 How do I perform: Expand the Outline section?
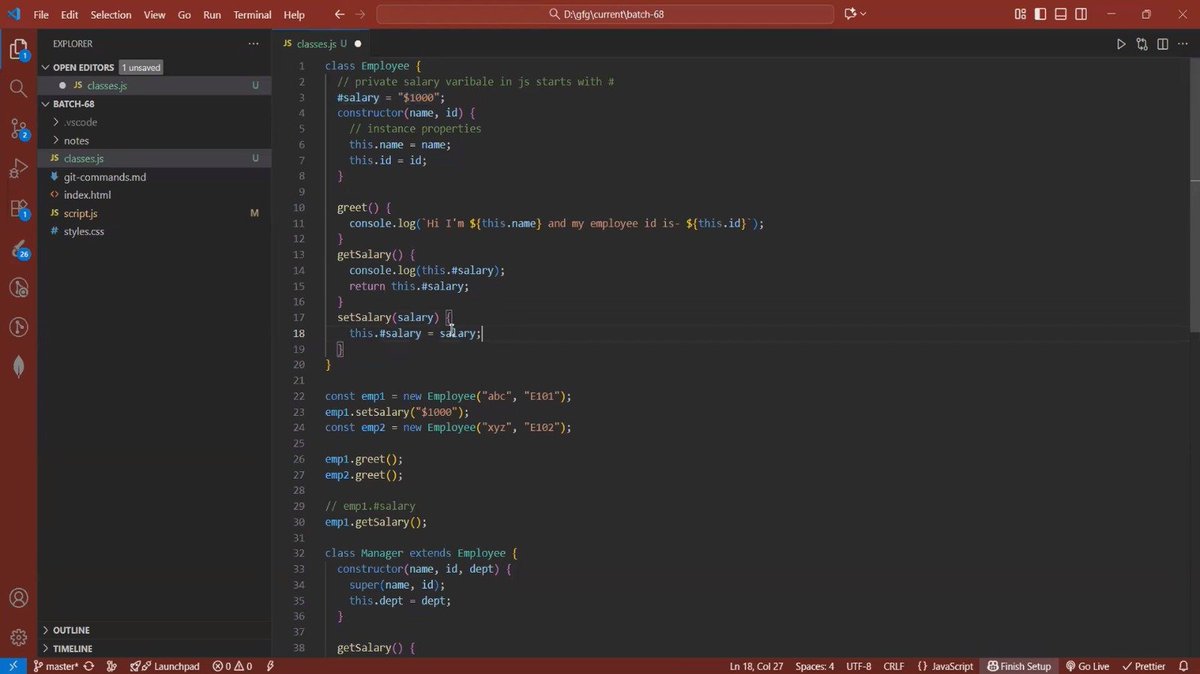click(x=154, y=630)
